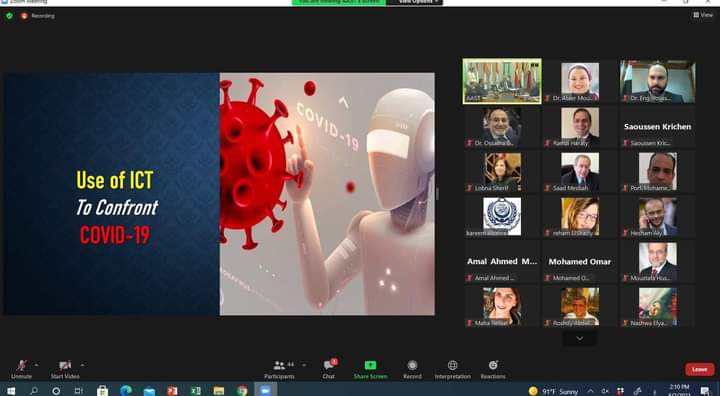Image resolution: width=720 pixels, height=396 pixels.
Task: Click the red Leave button
Action: [x=699, y=369]
